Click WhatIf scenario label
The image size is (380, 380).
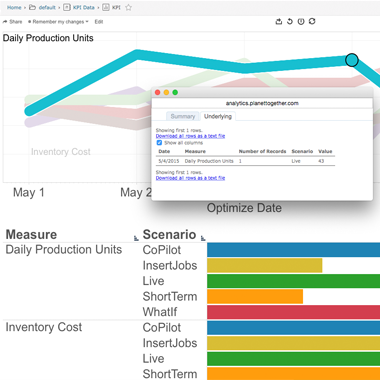(x=160, y=312)
